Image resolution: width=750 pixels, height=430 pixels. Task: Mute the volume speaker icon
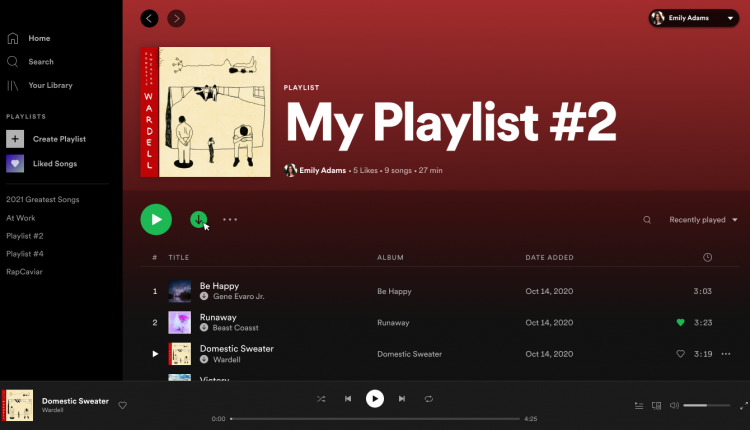[x=674, y=405]
